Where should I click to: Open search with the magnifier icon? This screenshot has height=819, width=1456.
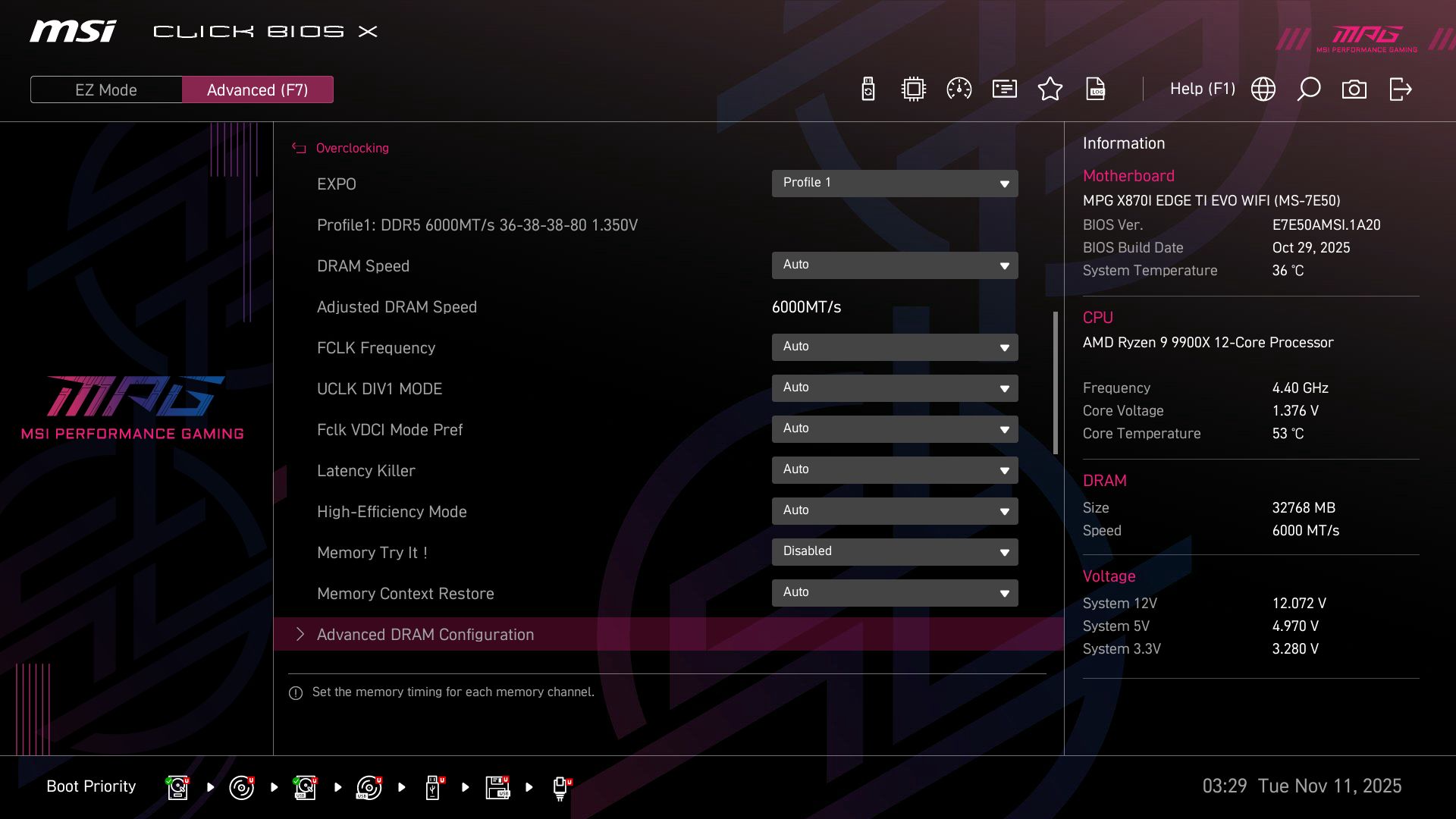click(x=1308, y=89)
